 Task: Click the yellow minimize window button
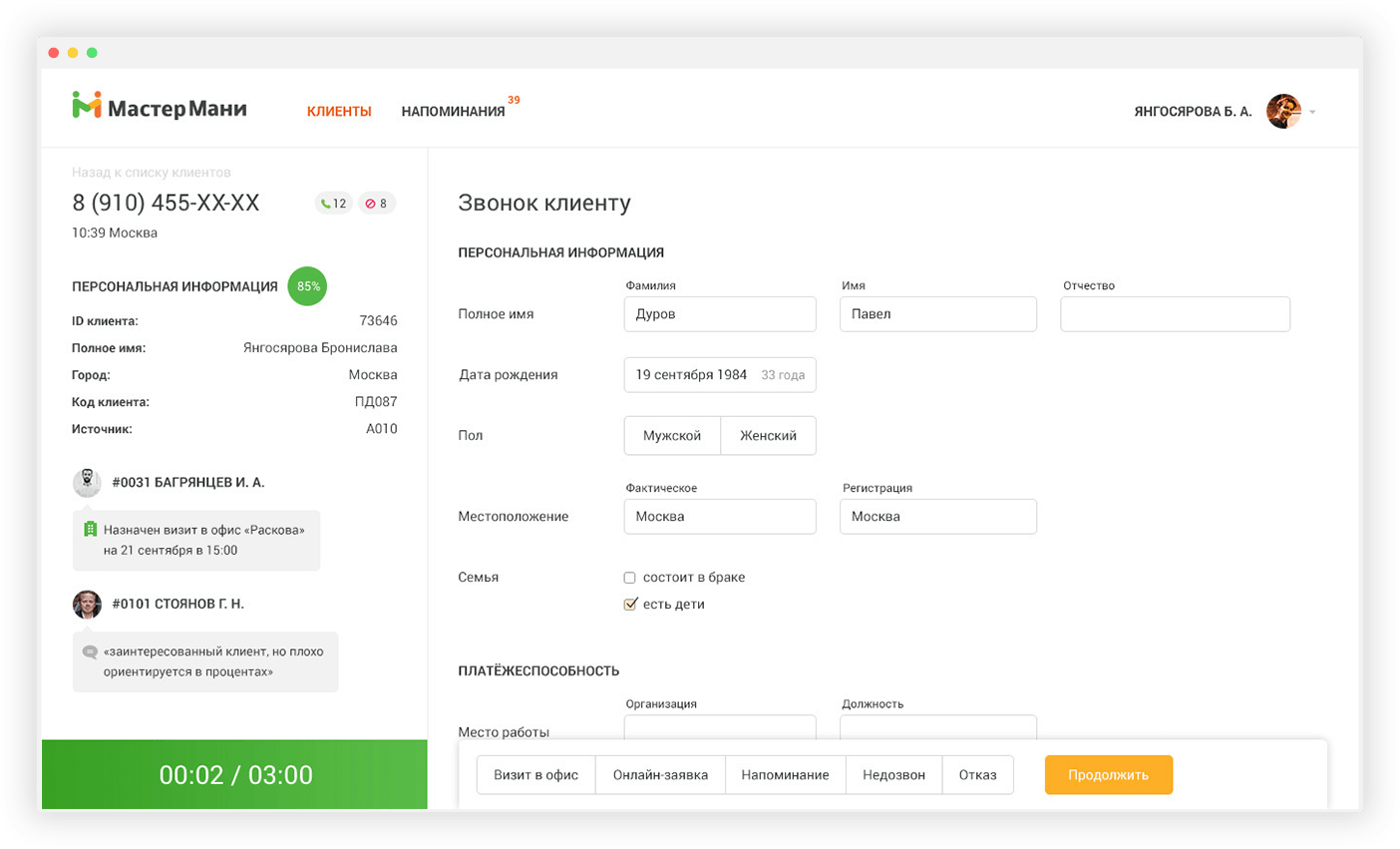(73, 53)
